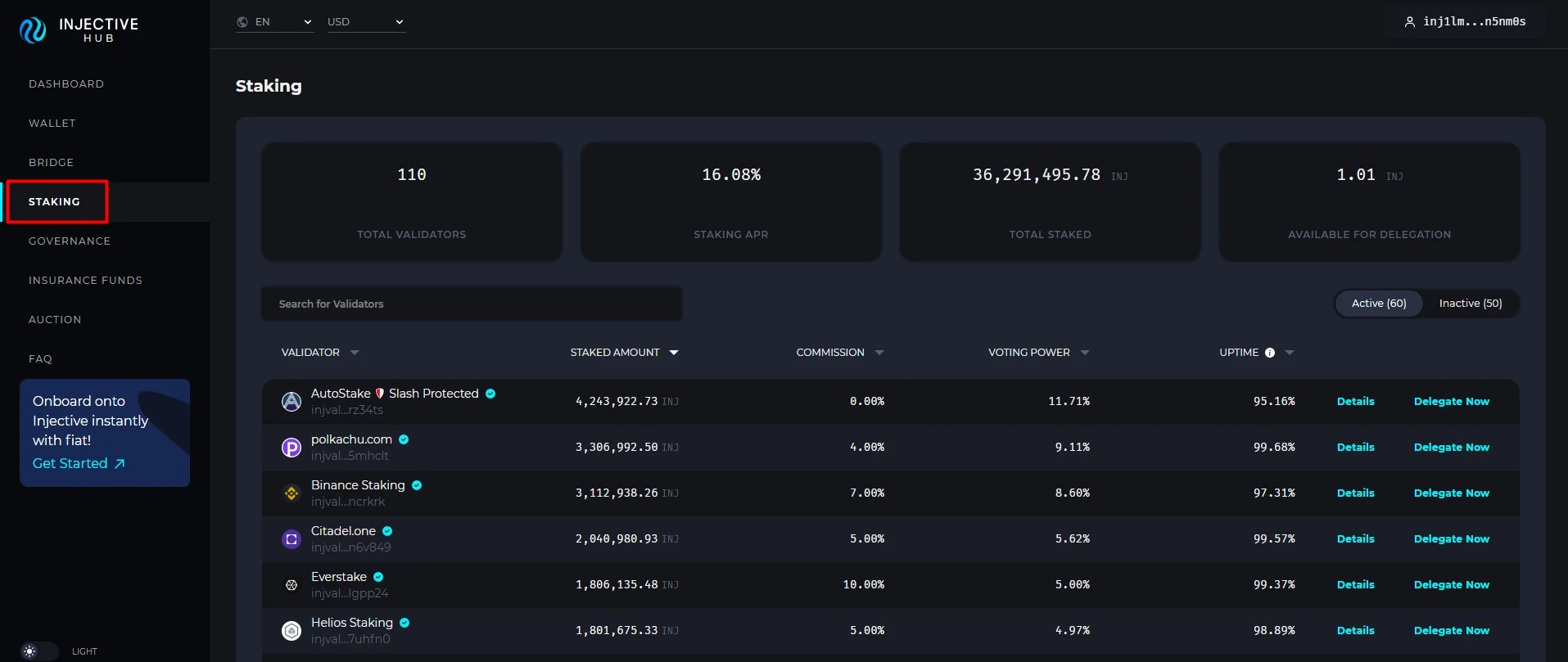Image resolution: width=1568 pixels, height=662 pixels.
Task: Open the wallet account user icon
Action: coord(1410,22)
